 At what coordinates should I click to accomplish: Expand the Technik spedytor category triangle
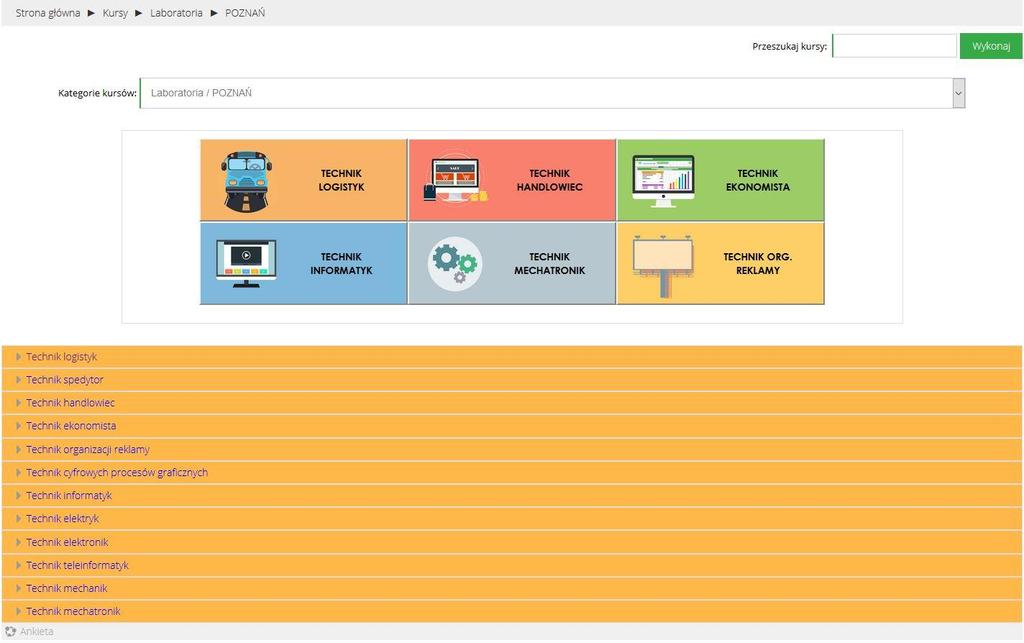[x=18, y=380]
